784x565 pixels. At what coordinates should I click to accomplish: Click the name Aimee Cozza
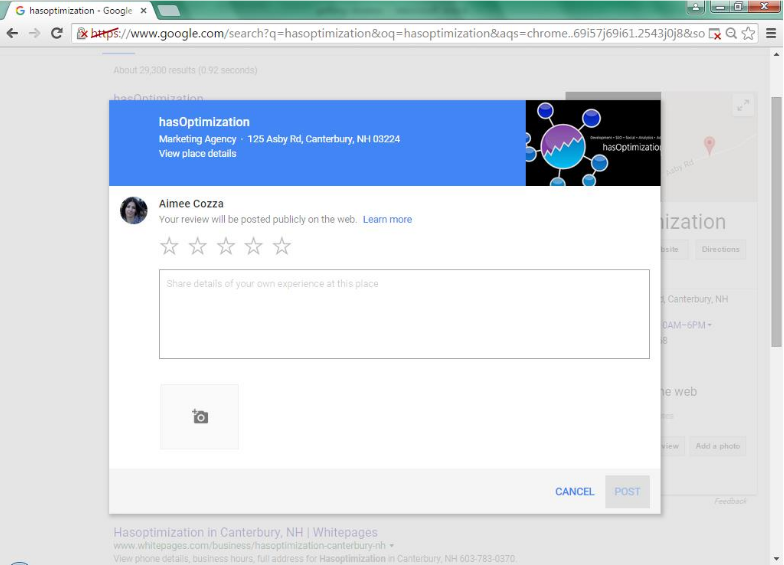coord(191,204)
